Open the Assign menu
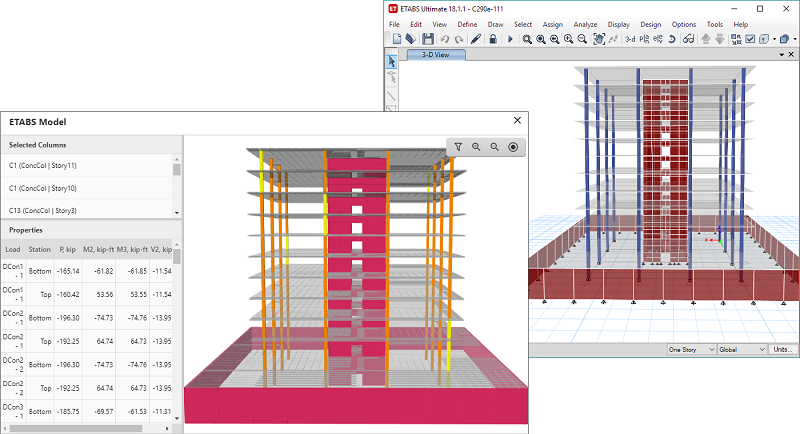 click(x=553, y=24)
